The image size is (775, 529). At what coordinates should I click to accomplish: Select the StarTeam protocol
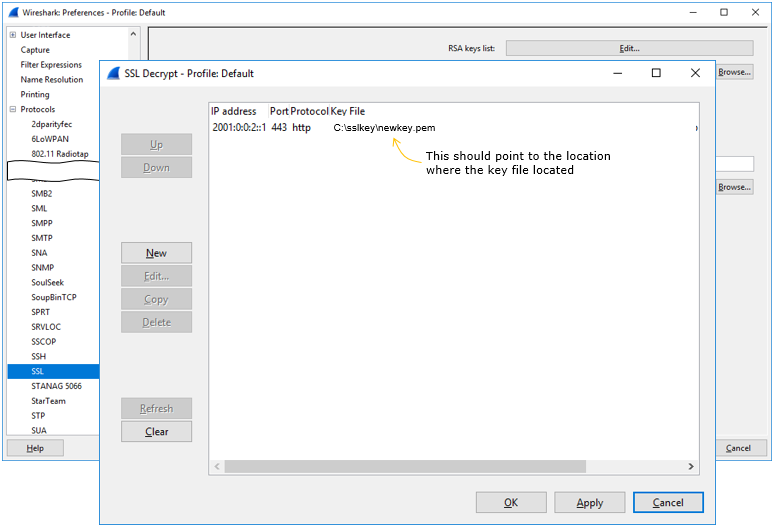point(48,401)
